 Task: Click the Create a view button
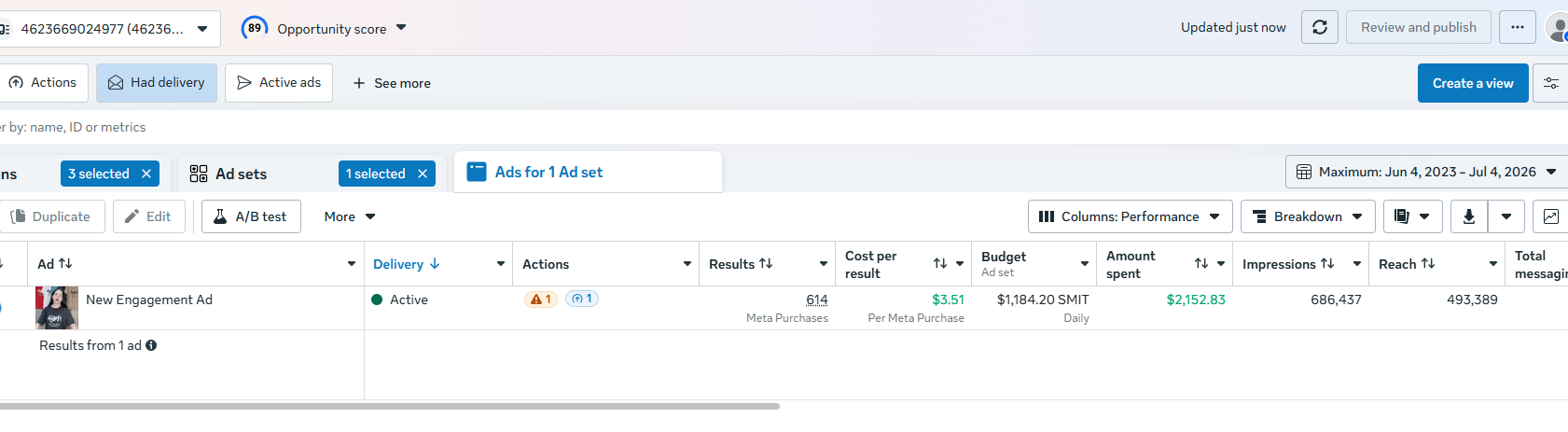click(1473, 83)
